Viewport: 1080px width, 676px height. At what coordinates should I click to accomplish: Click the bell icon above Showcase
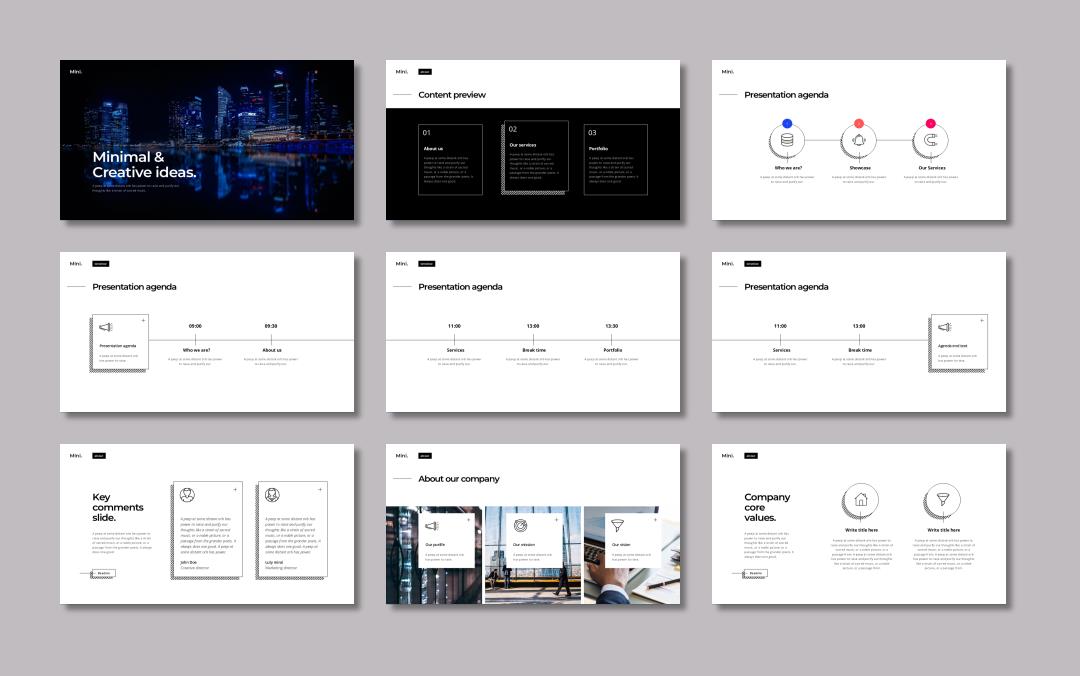(x=859, y=141)
